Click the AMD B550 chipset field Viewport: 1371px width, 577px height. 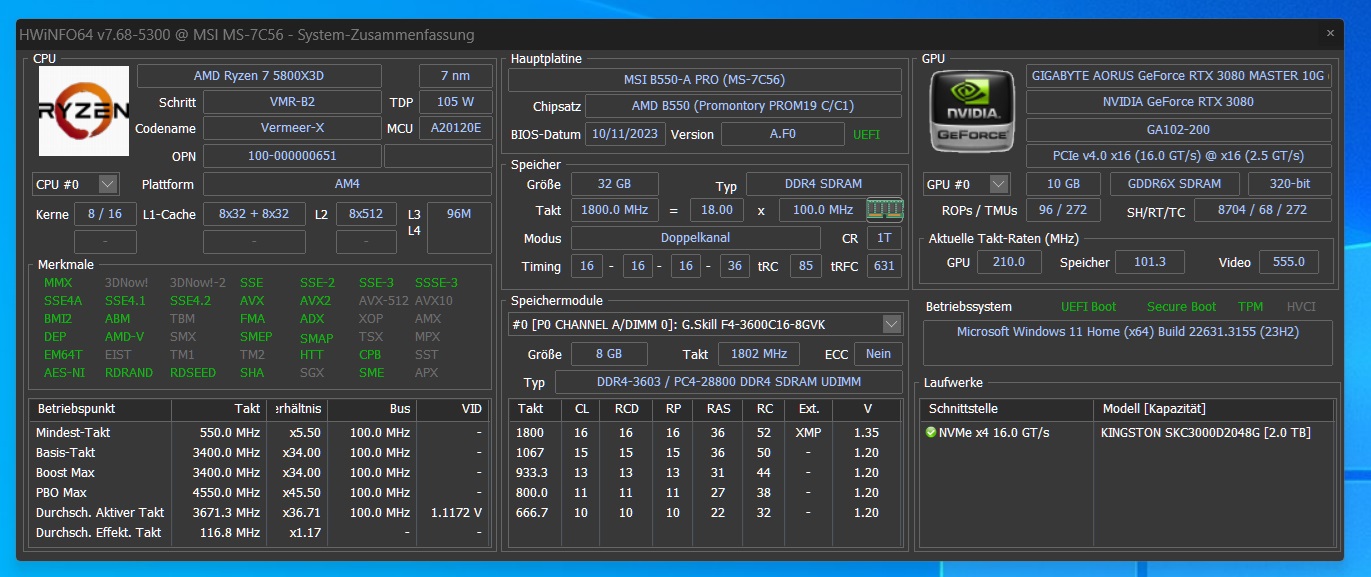coord(742,106)
